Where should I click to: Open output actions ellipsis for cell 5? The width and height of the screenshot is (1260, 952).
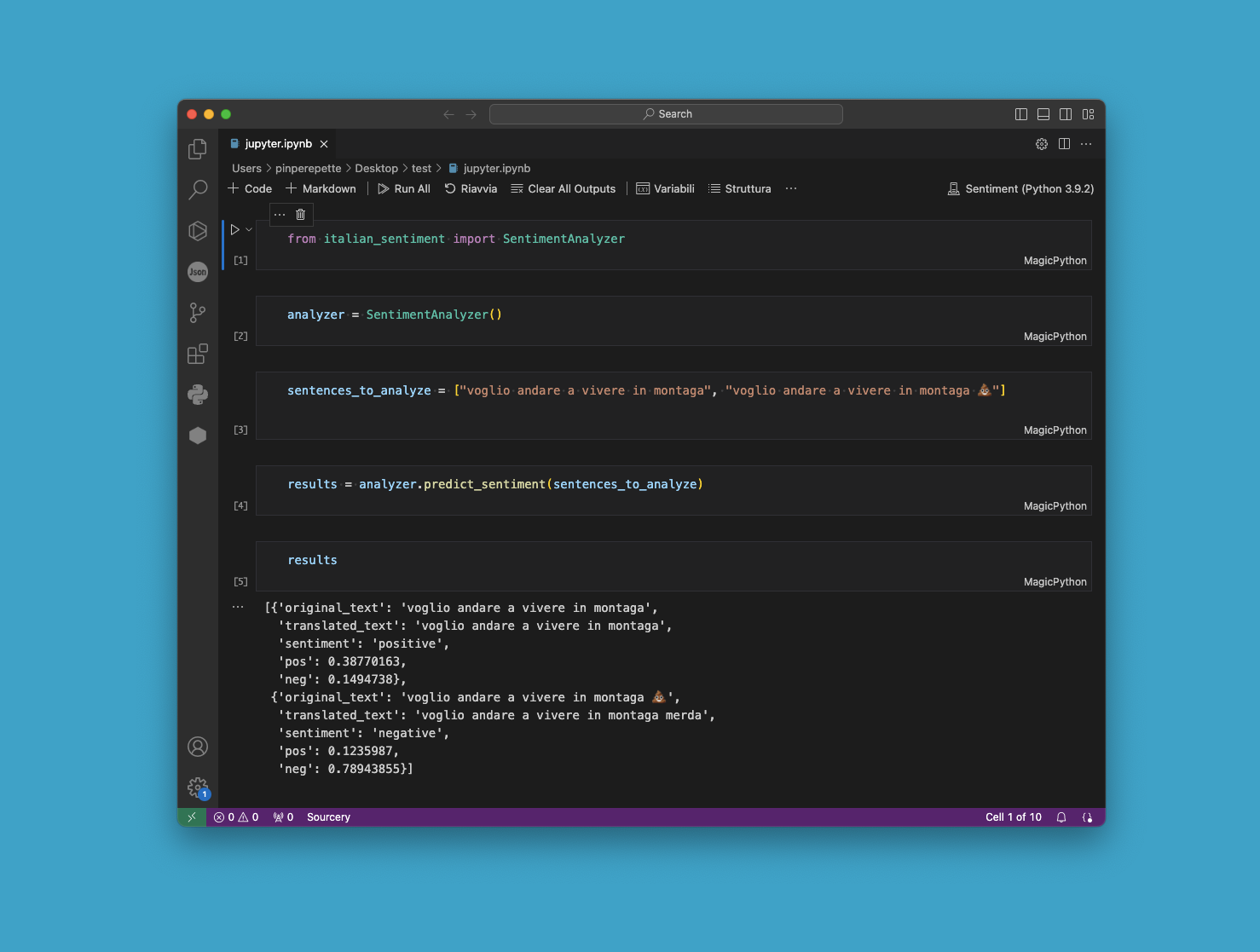pyautogui.click(x=238, y=608)
